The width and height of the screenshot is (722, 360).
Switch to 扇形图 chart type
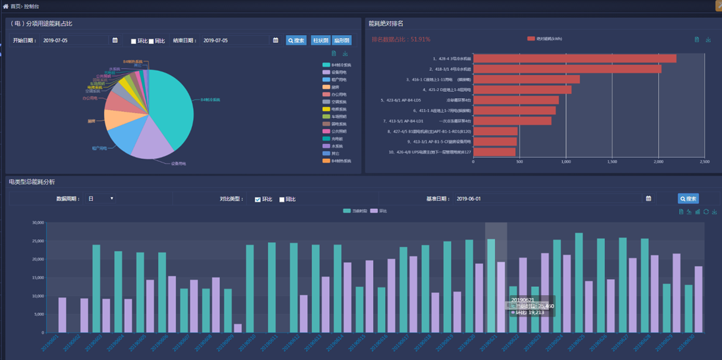[x=342, y=41]
